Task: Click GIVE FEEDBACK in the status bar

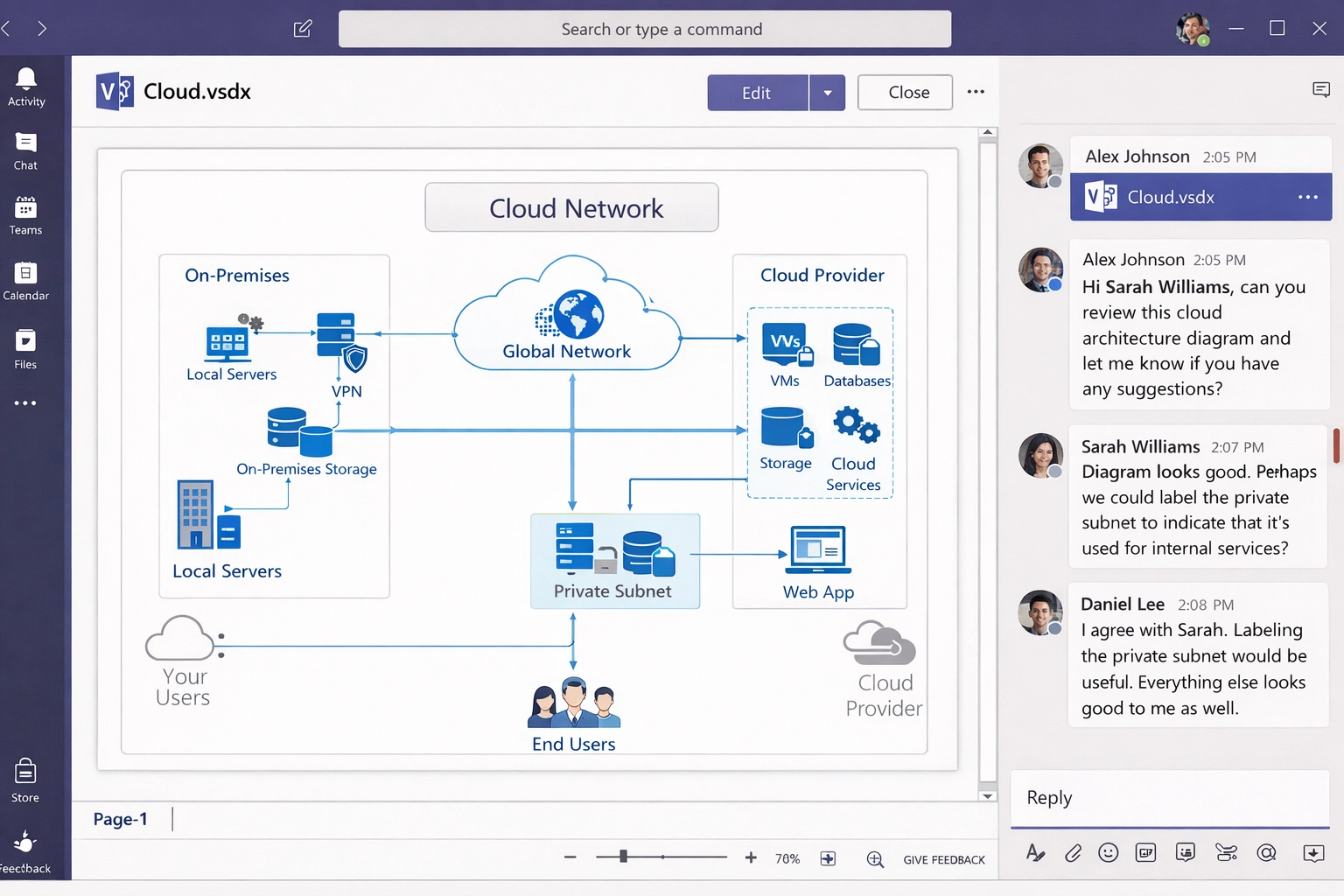Action: pyautogui.click(x=944, y=859)
